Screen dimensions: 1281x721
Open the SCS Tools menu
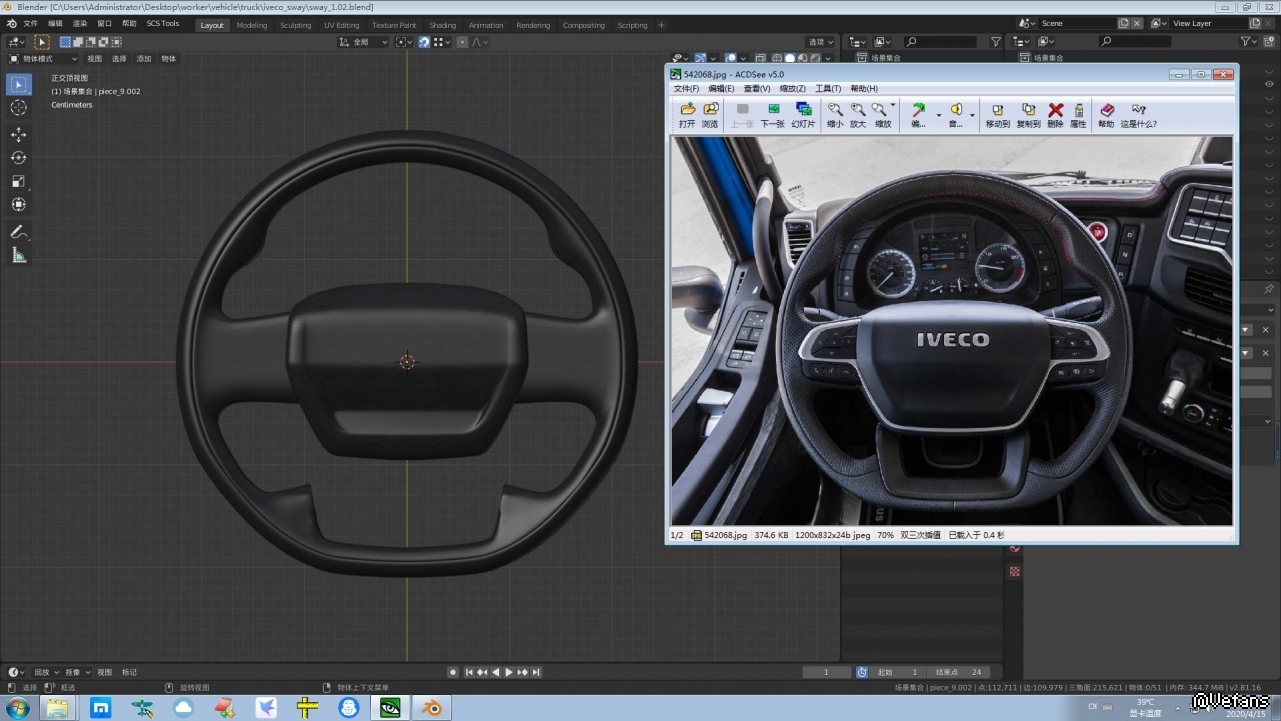(163, 23)
